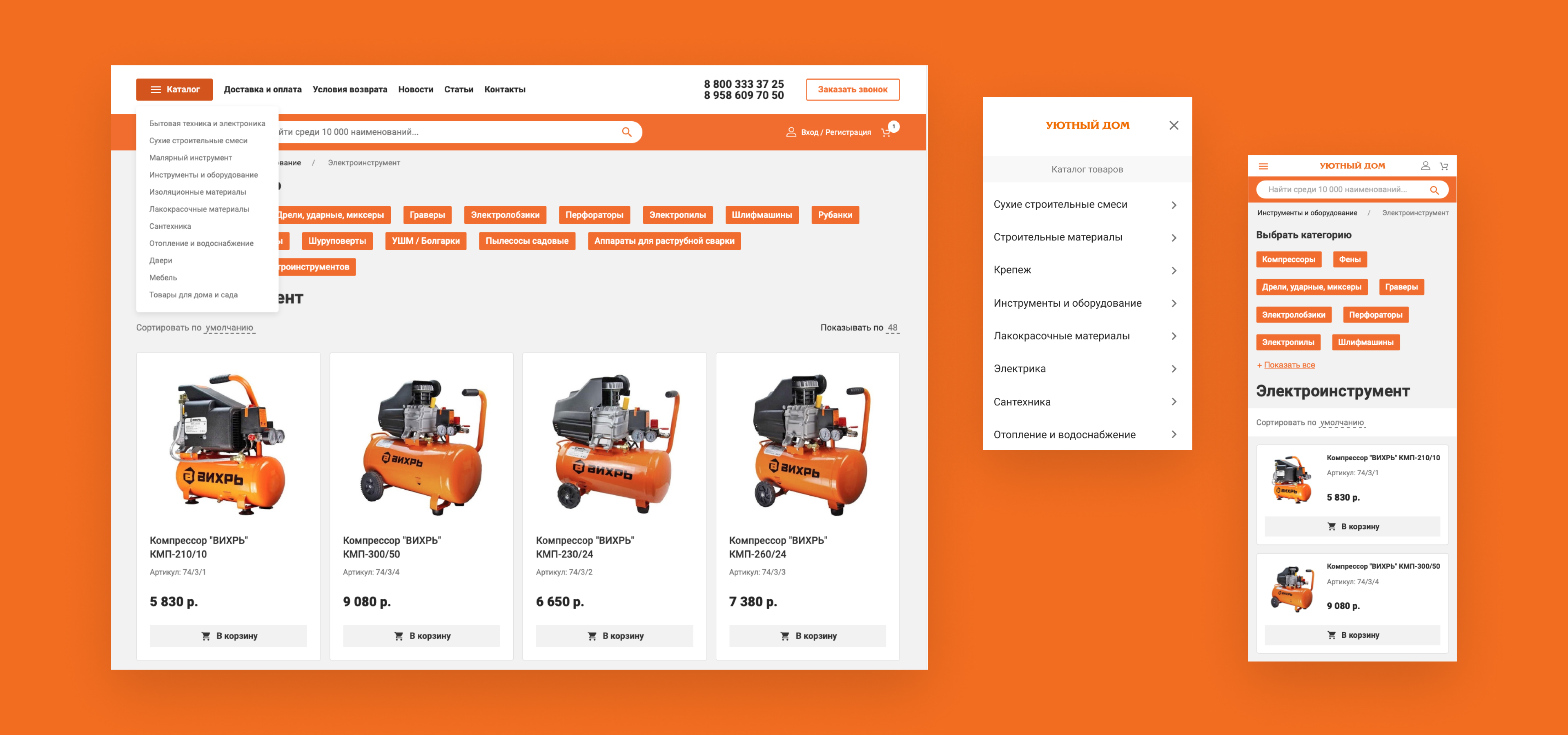The width and height of the screenshot is (1568, 735).
Task: Open the Каталог menu button
Action: (x=174, y=89)
